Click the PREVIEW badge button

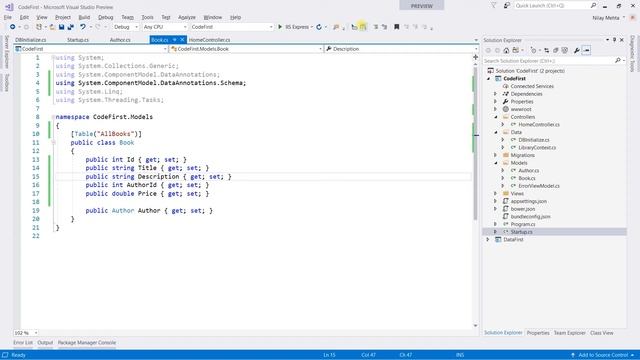[422, 6]
